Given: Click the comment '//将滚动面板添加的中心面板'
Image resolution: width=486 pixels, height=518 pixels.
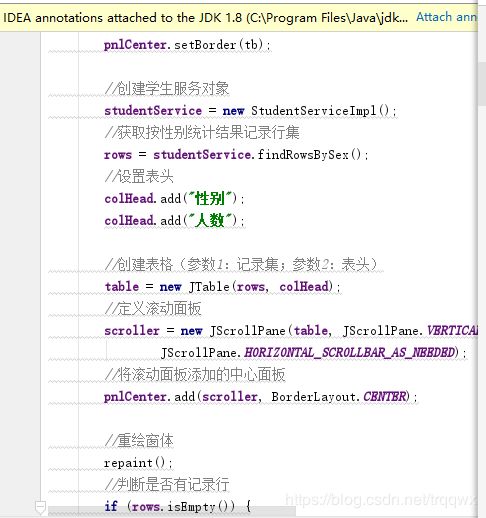Looking at the screenshot, I should (195, 375).
